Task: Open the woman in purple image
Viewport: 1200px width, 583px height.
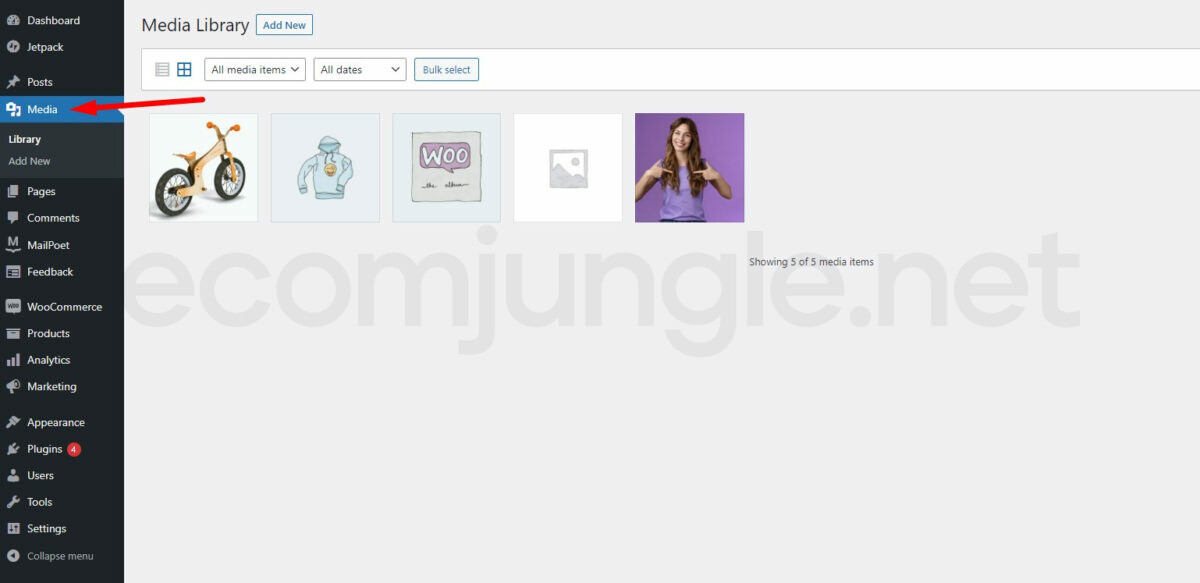Action: (x=689, y=167)
